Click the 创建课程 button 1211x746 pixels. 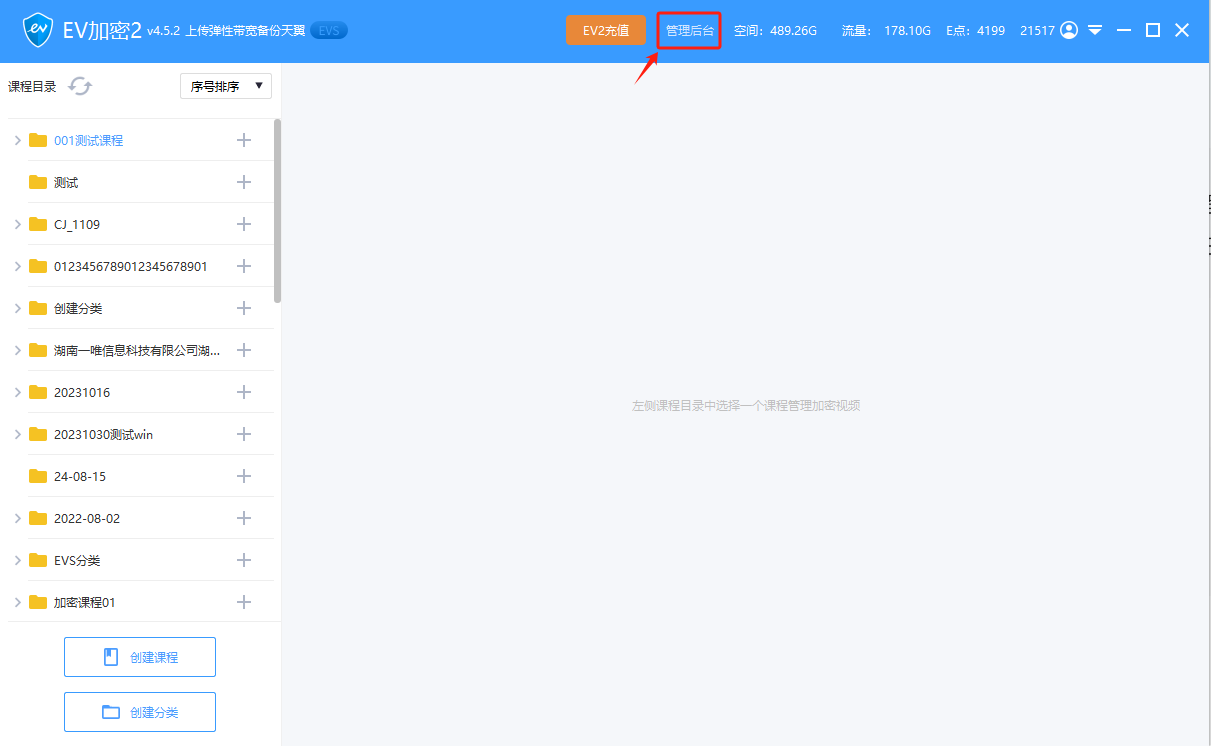click(x=140, y=657)
